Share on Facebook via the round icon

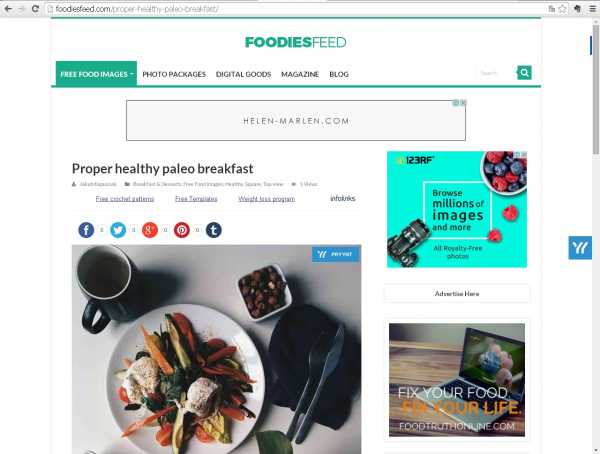(86, 230)
